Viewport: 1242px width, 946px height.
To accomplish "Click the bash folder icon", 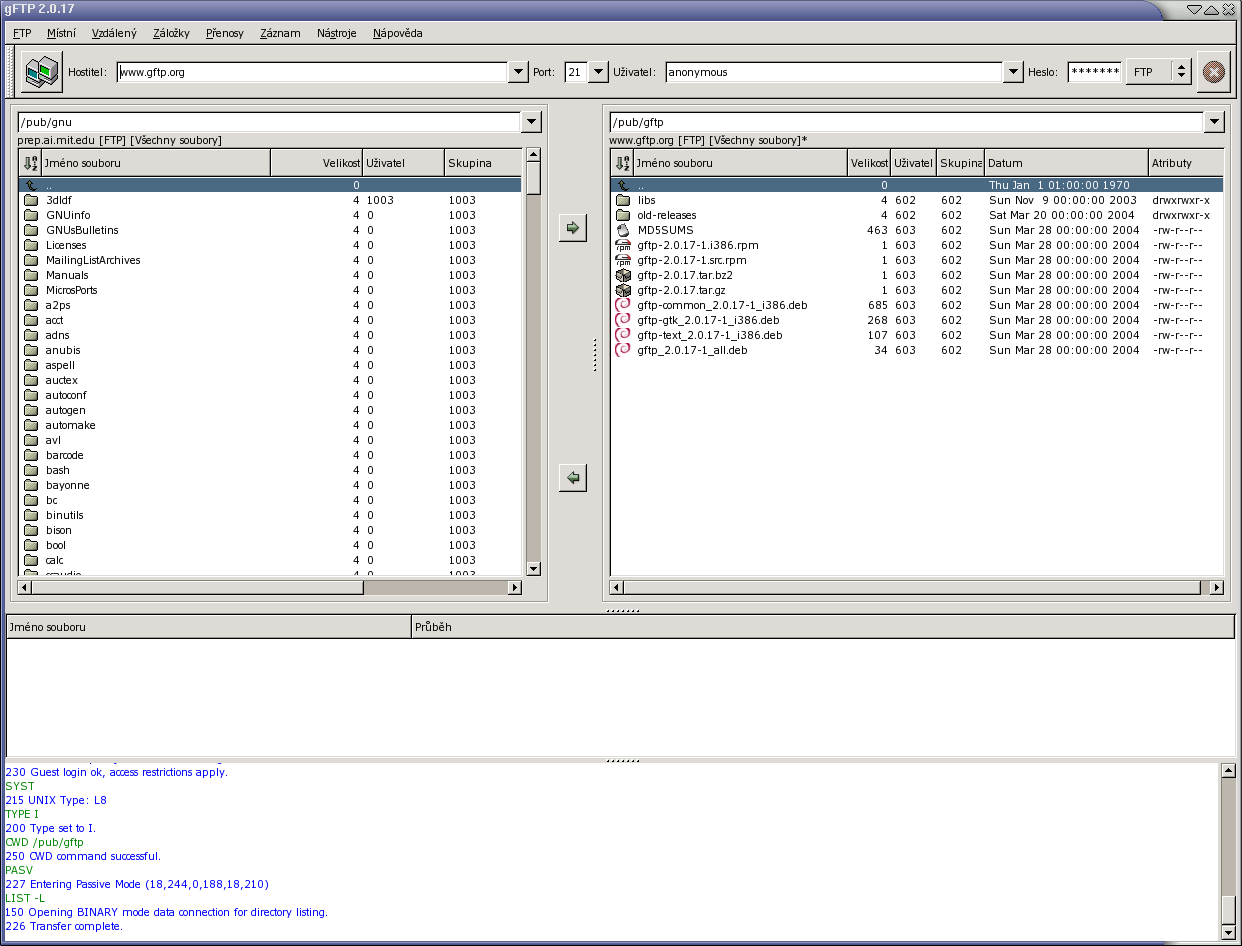I will [x=31, y=470].
